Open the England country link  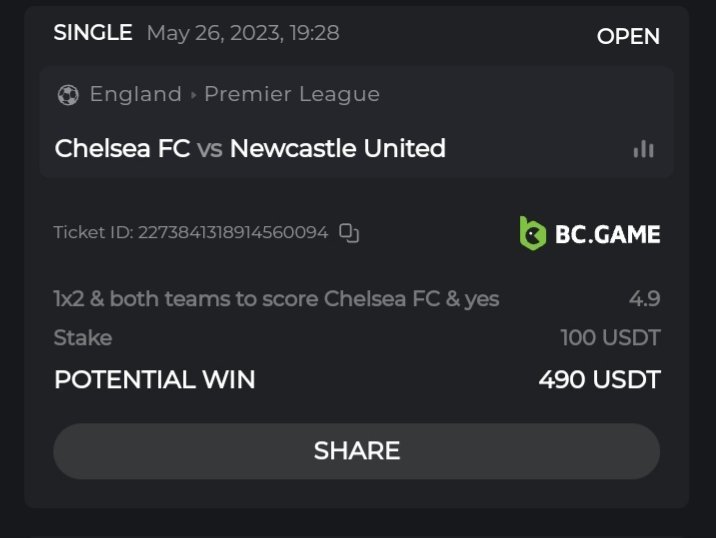pyautogui.click(x=135, y=95)
